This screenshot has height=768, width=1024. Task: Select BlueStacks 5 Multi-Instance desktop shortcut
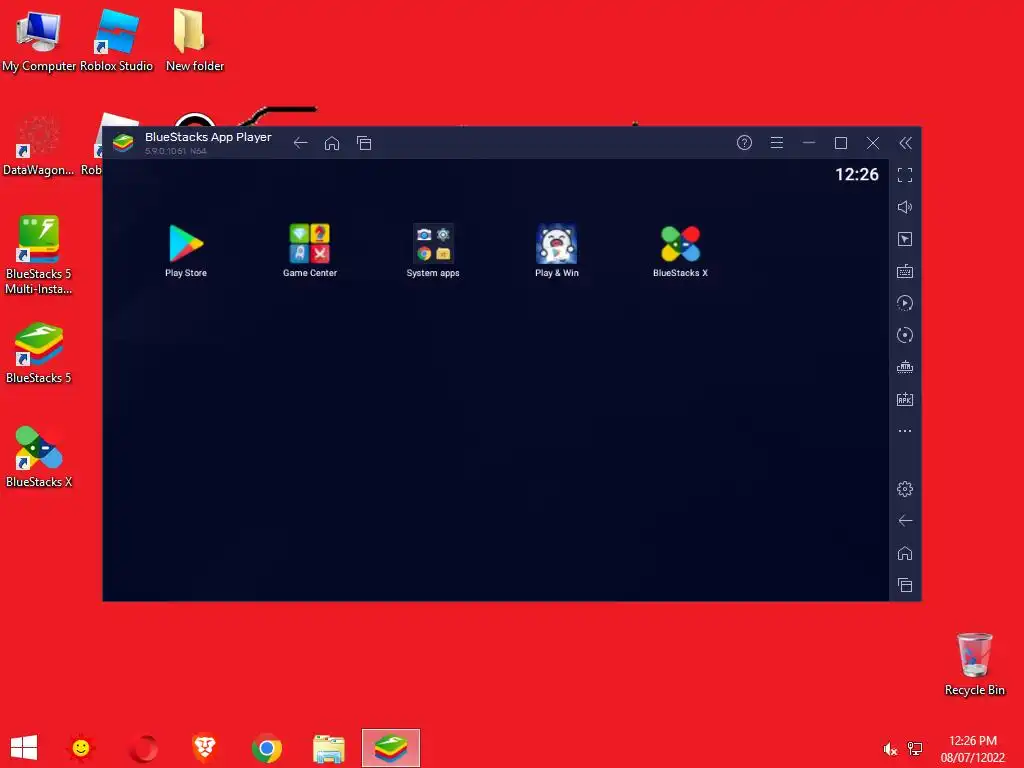coord(39,255)
